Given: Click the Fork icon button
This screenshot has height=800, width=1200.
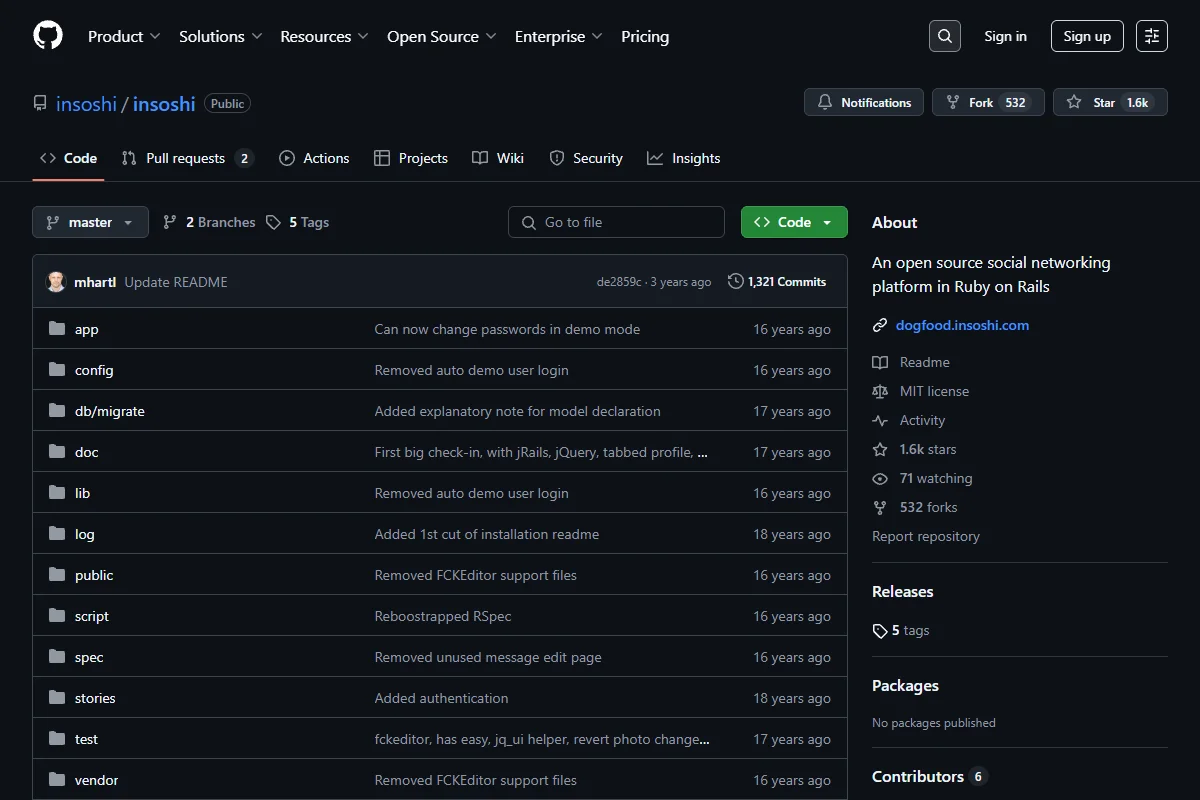Looking at the screenshot, I should [x=988, y=102].
